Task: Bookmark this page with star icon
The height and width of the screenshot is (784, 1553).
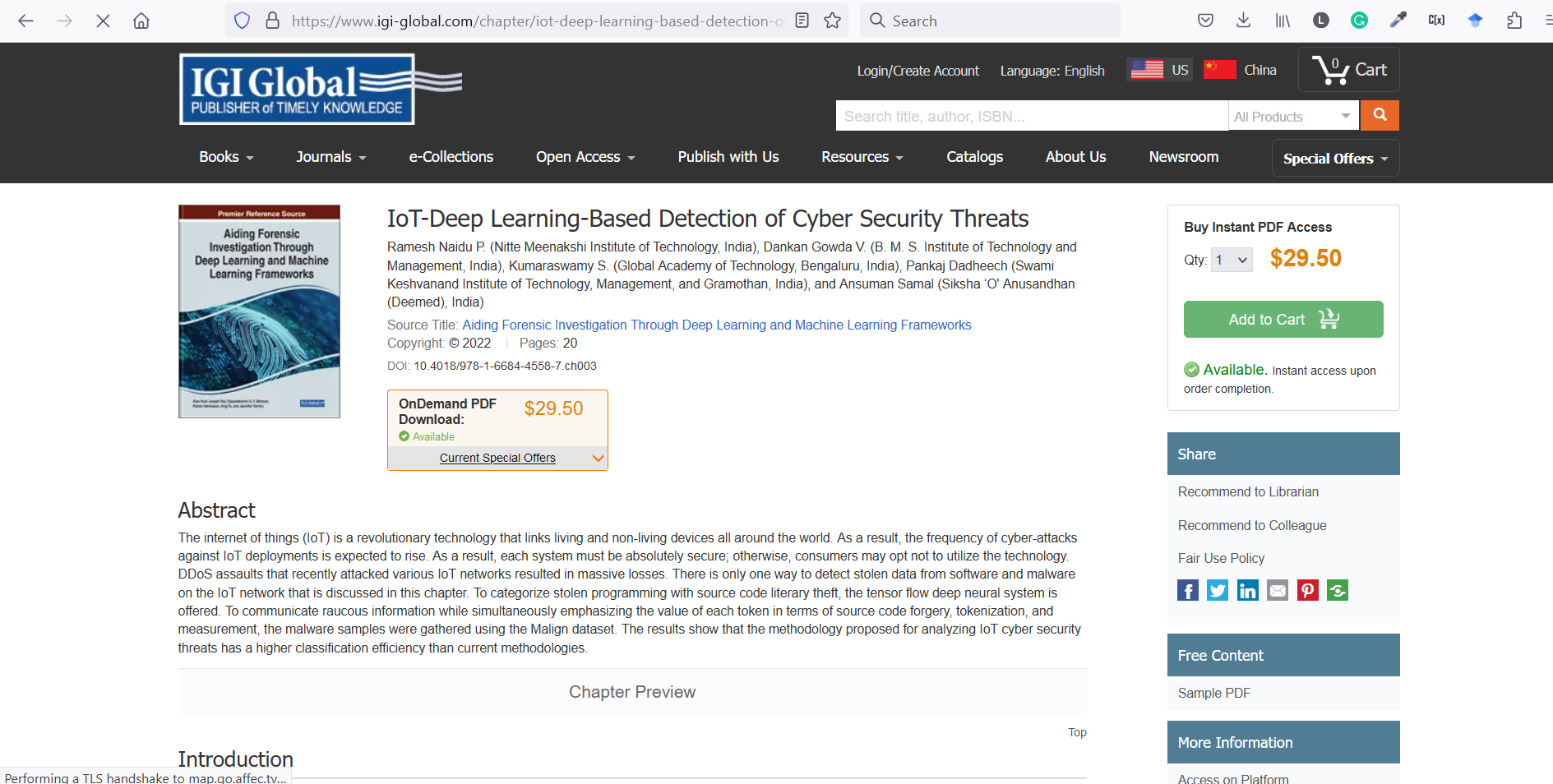Action: click(x=833, y=21)
